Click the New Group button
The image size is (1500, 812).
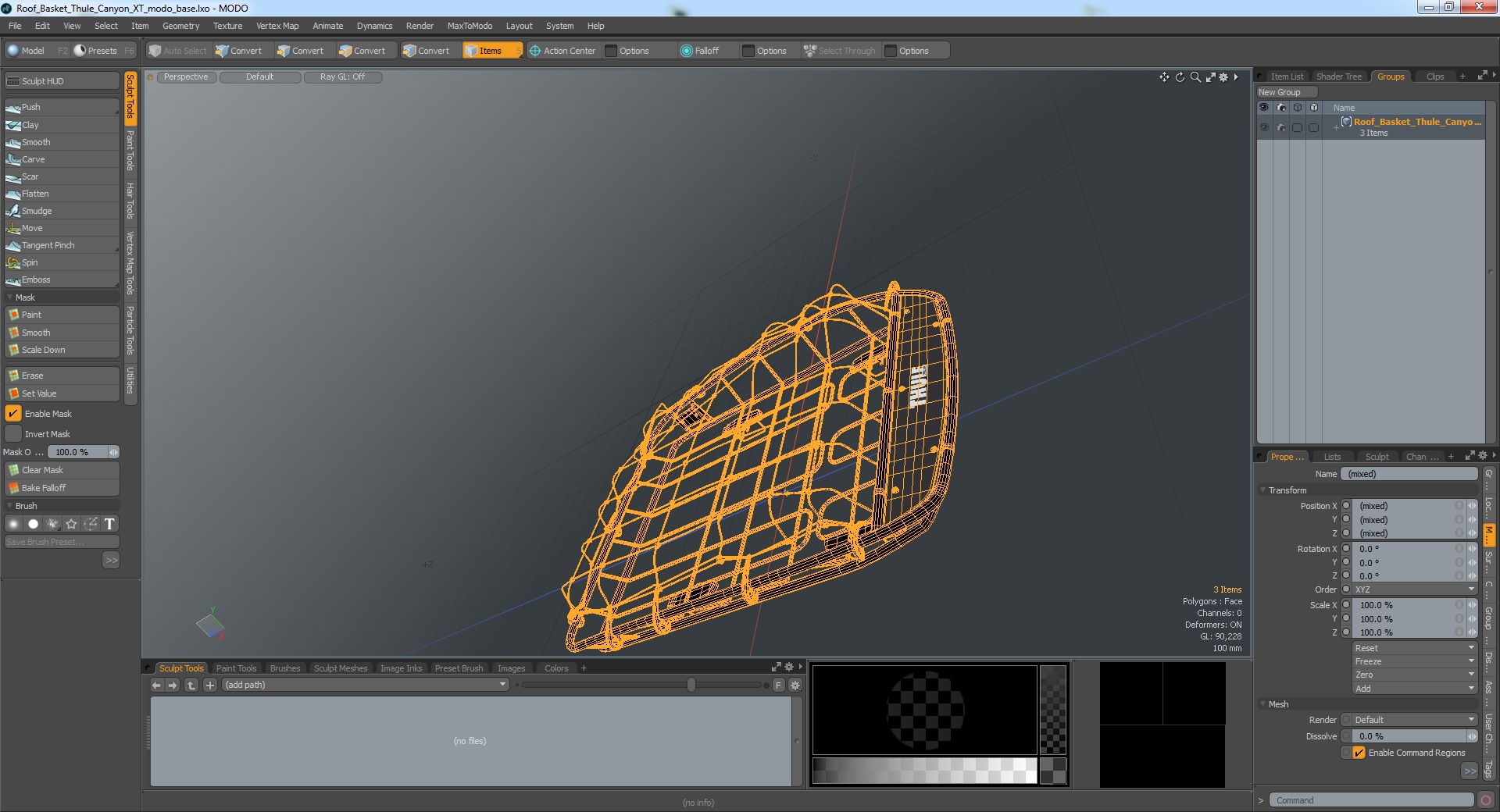(1287, 92)
